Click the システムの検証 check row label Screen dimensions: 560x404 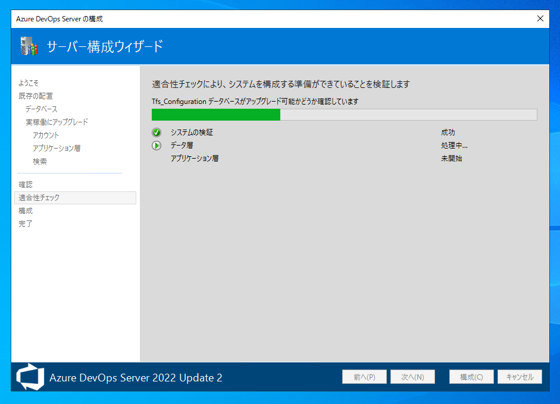click(x=192, y=133)
